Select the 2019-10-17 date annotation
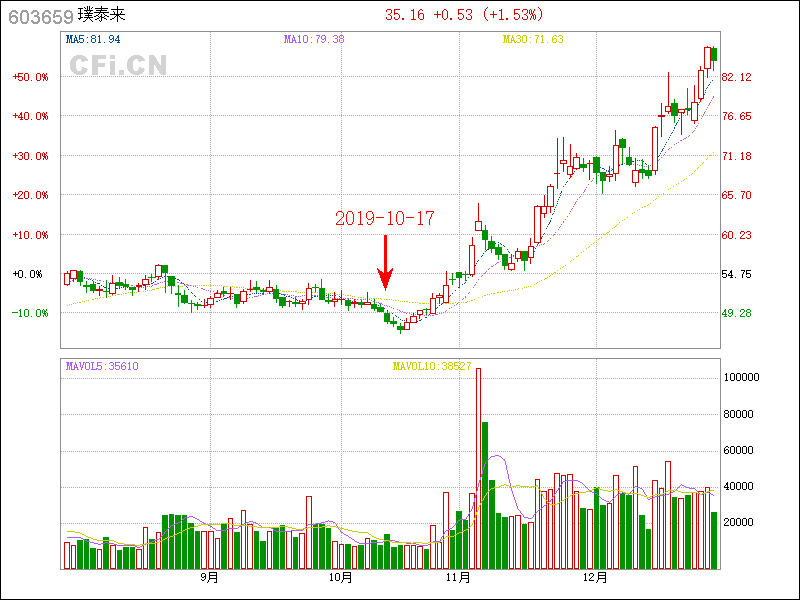Screen dimensions: 800x600 pyautogui.click(x=385, y=218)
